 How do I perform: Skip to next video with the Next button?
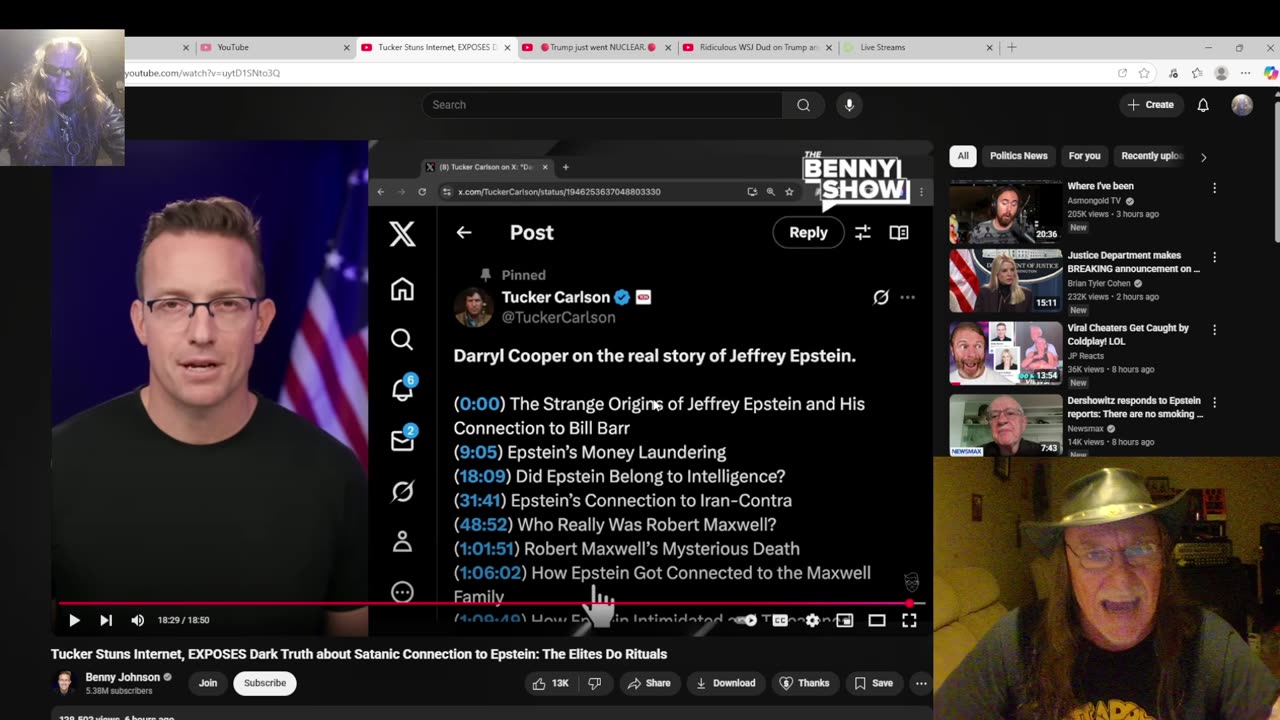(x=106, y=620)
